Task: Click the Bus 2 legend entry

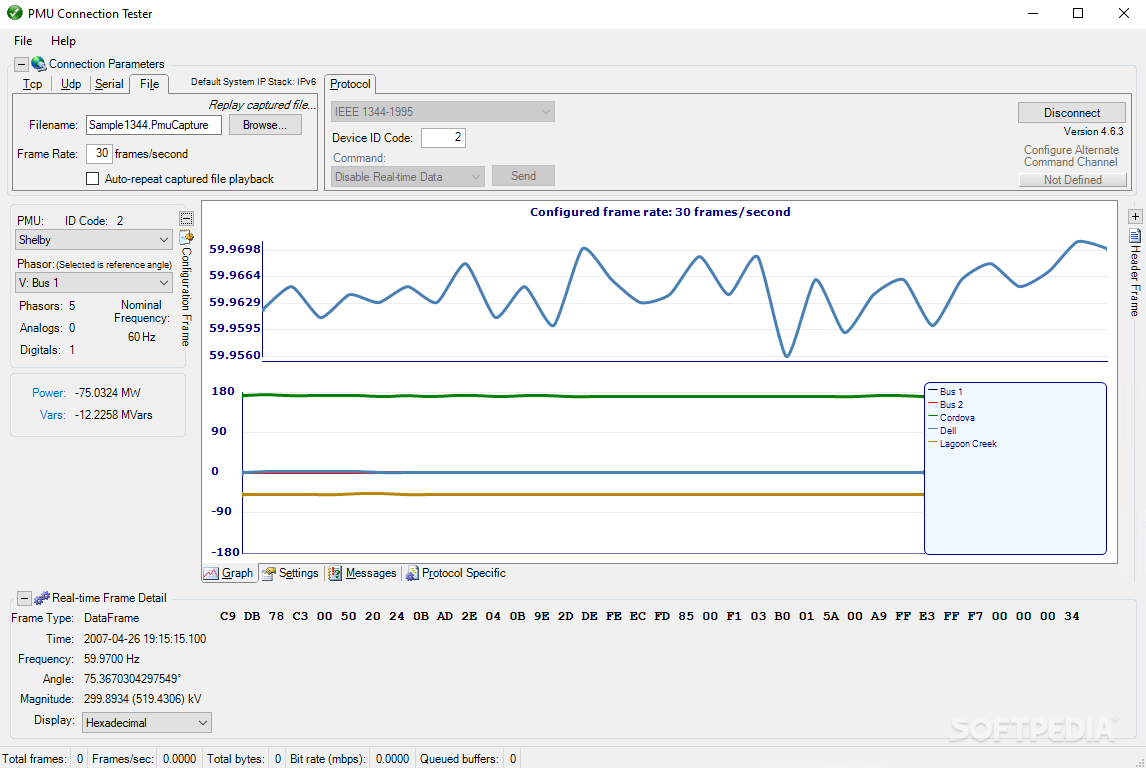Action: [945, 405]
